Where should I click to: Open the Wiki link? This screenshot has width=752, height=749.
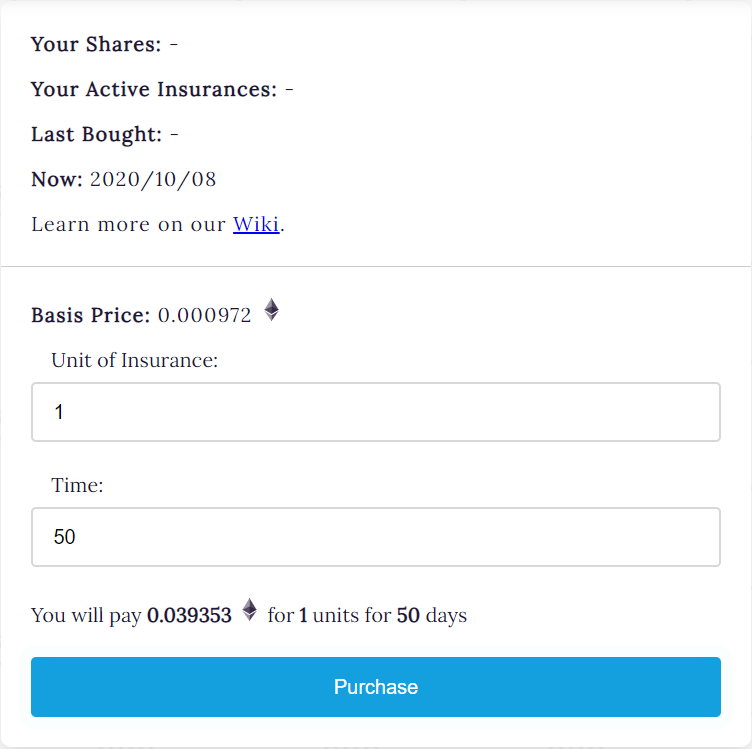point(256,224)
